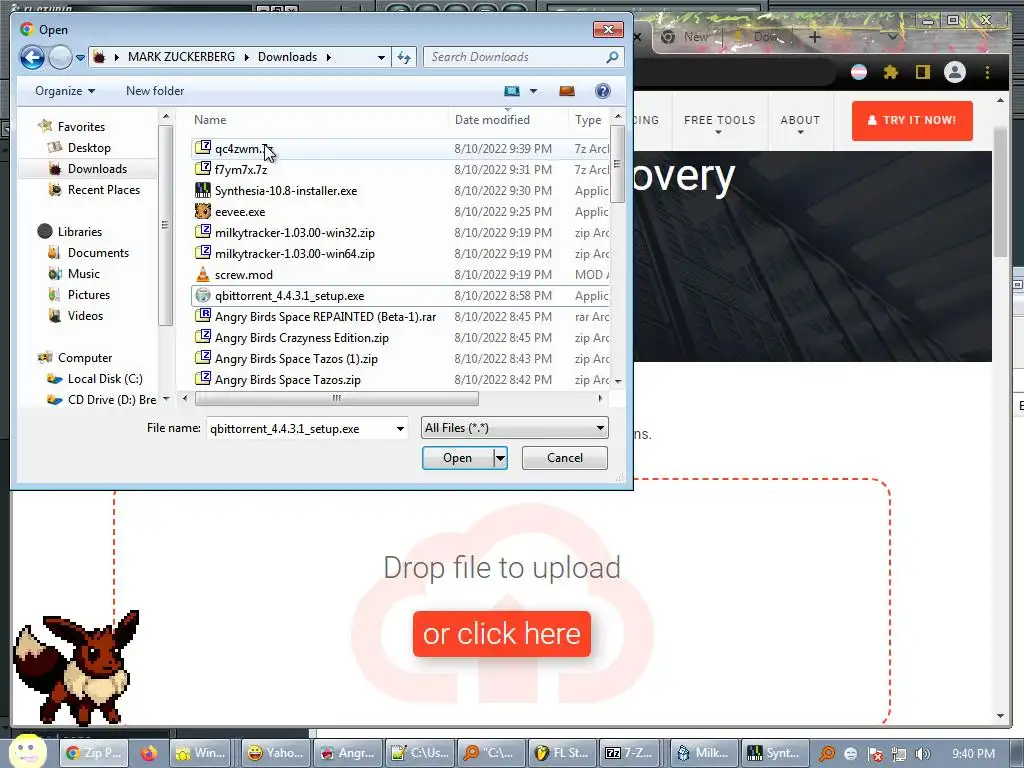The image size is (1024, 768).
Task: Switch to FL Studio taskbar button
Action: pyautogui.click(x=562, y=753)
